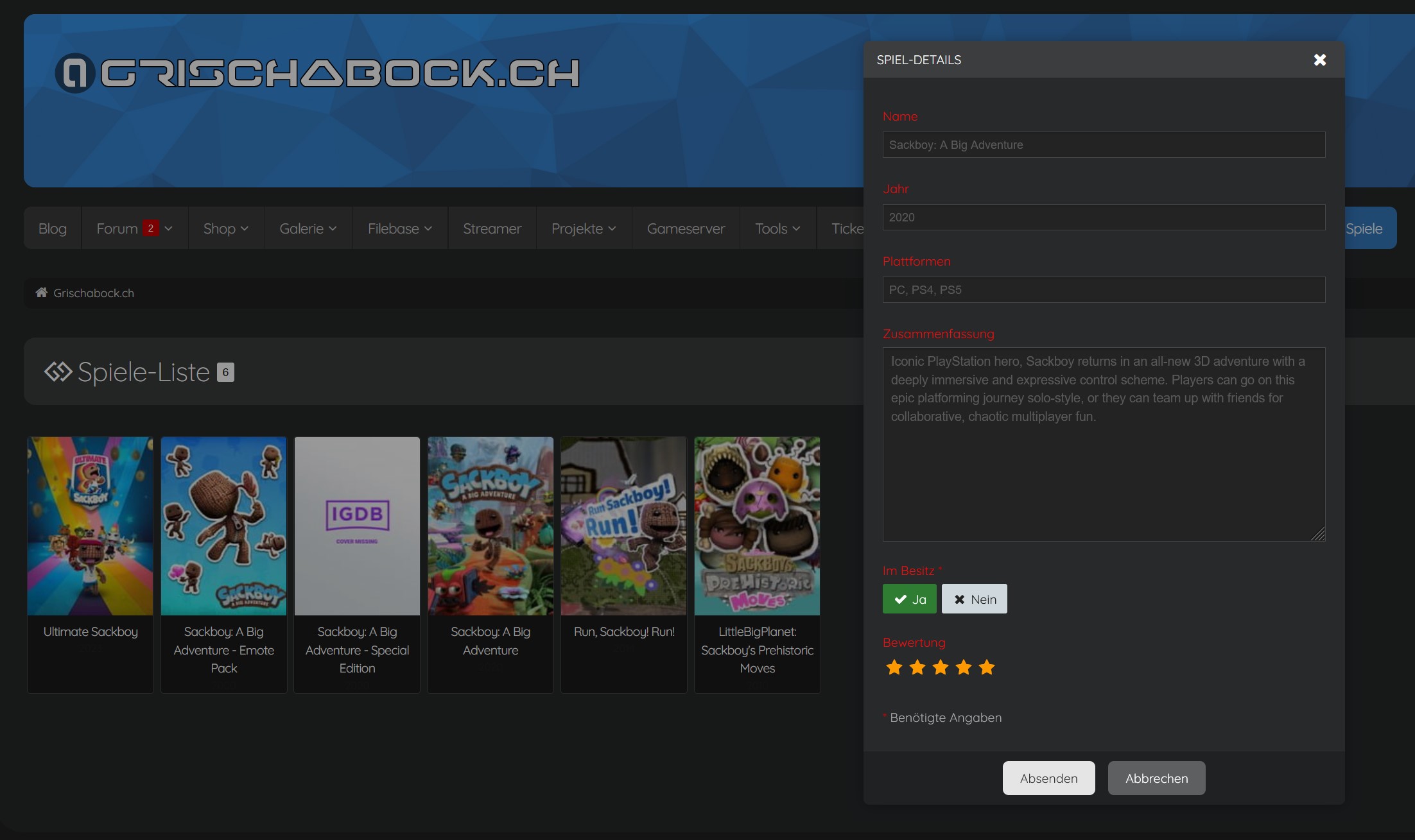Click the Abbrechen button
The image size is (1415, 840).
click(x=1156, y=778)
